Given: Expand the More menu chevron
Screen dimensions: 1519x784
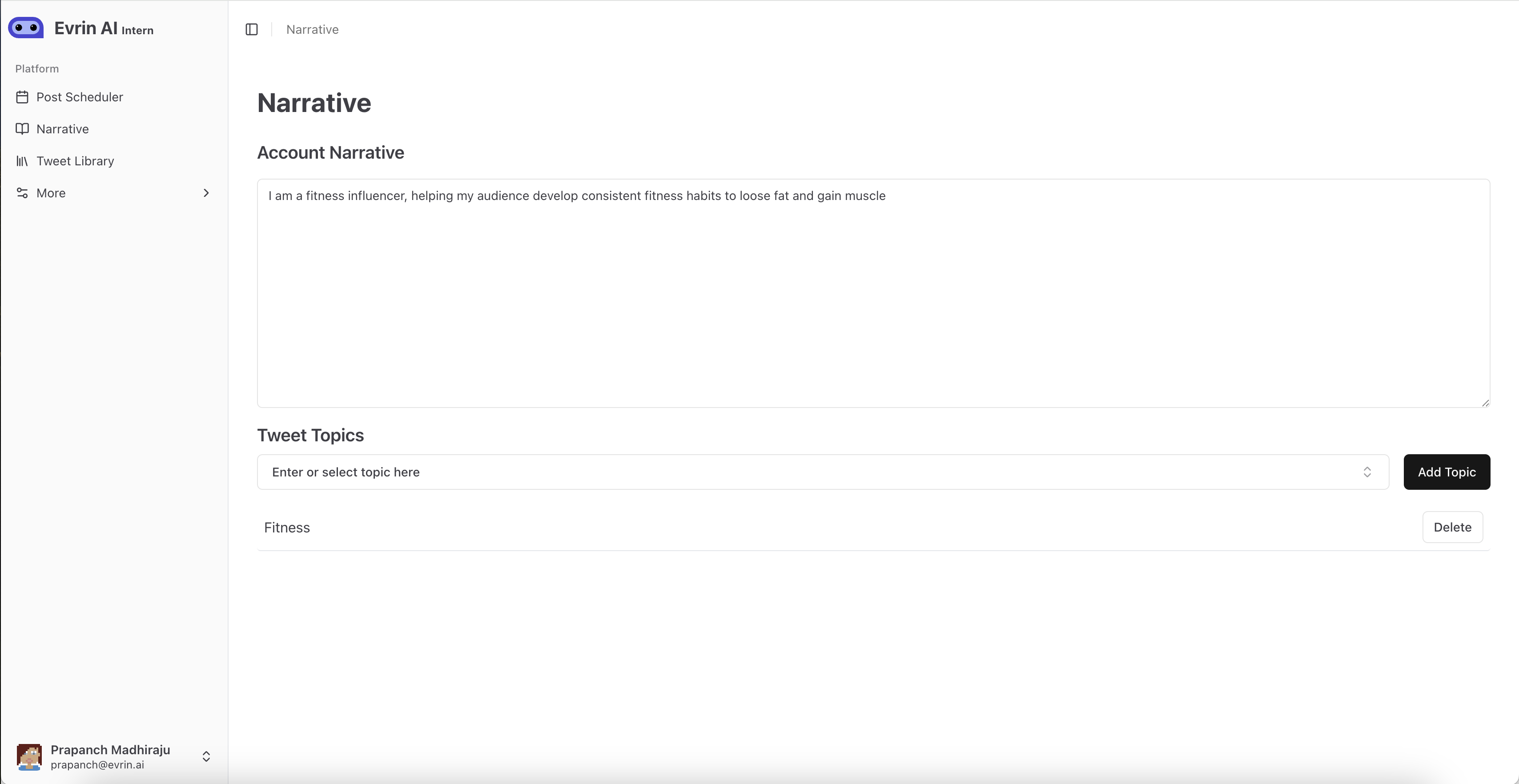Looking at the screenshot, I should (206, 193).
